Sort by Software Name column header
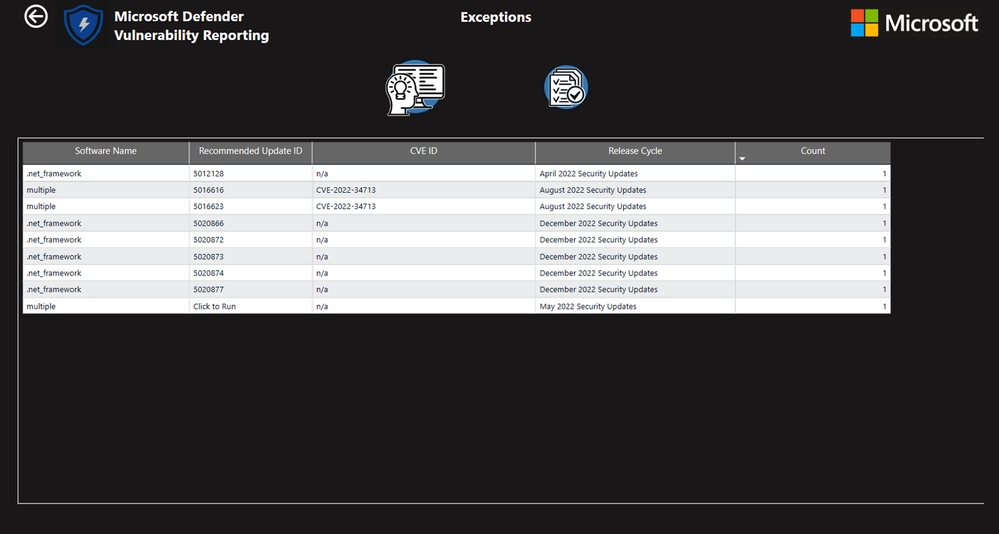999x534 pixels. [x=106, y=151]
